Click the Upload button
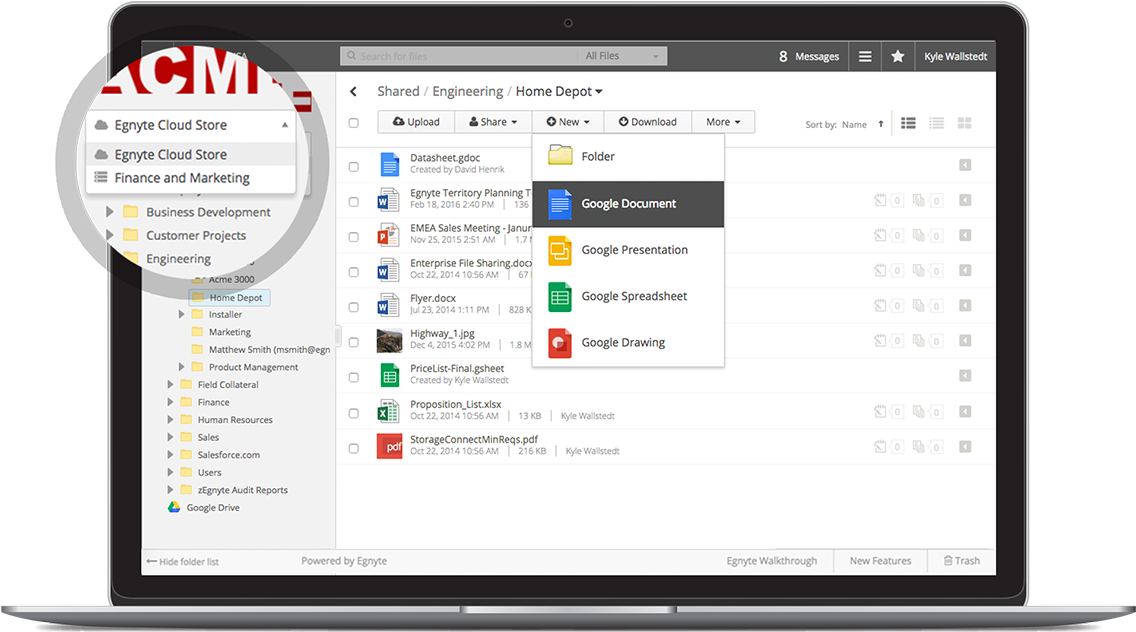Image resolution: width=1136 pixels, height=632 pixels. click(x=416, y=122)
